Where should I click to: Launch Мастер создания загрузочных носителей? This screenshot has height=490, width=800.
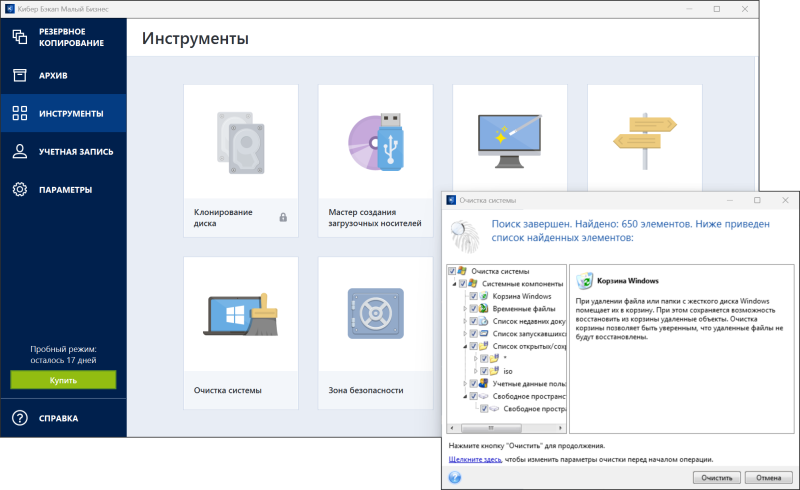tap(375, 160)
